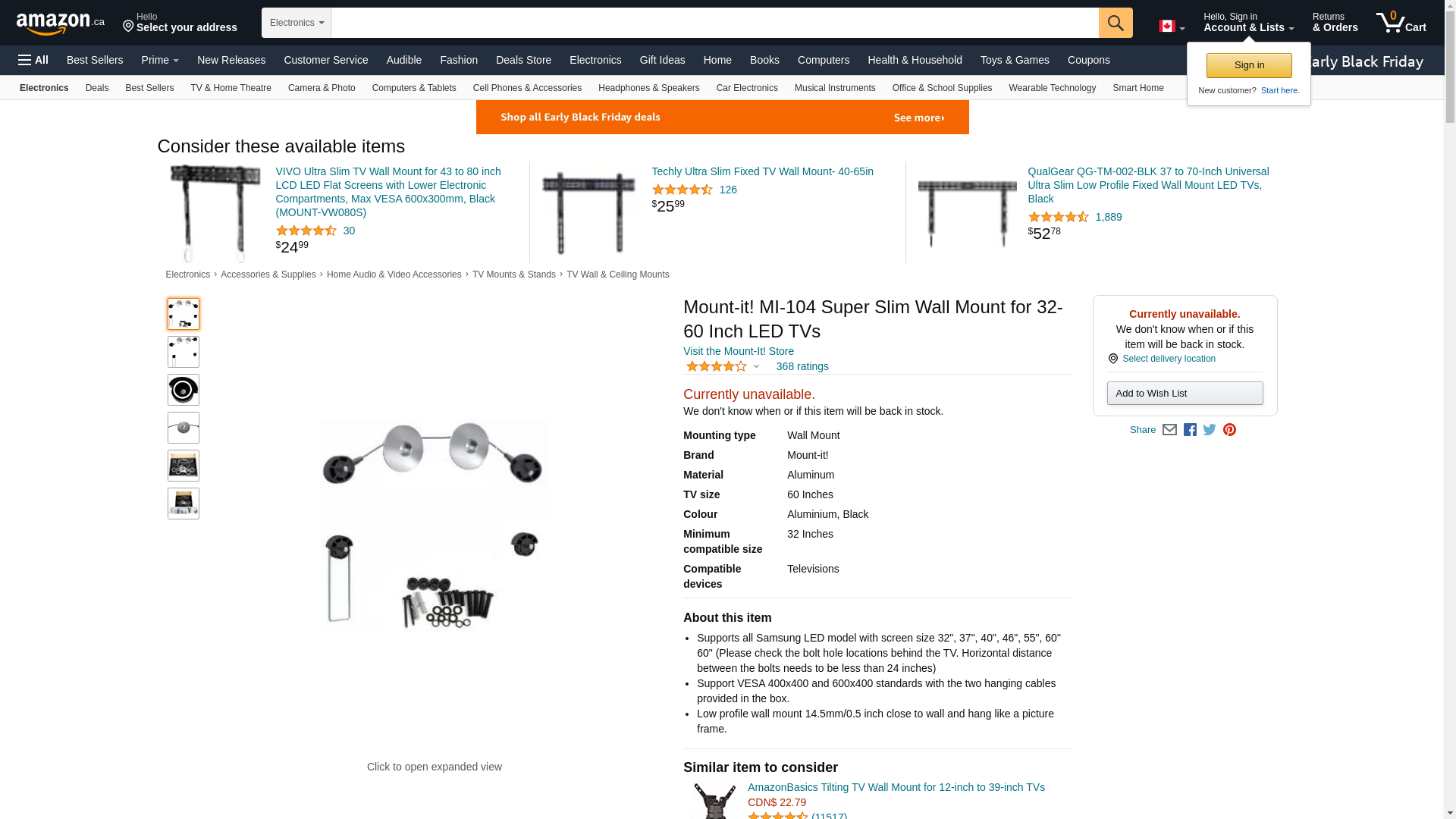Select the cable ring product thumbnail
This screenshot has height=819, width=1456.
point(184,390)
